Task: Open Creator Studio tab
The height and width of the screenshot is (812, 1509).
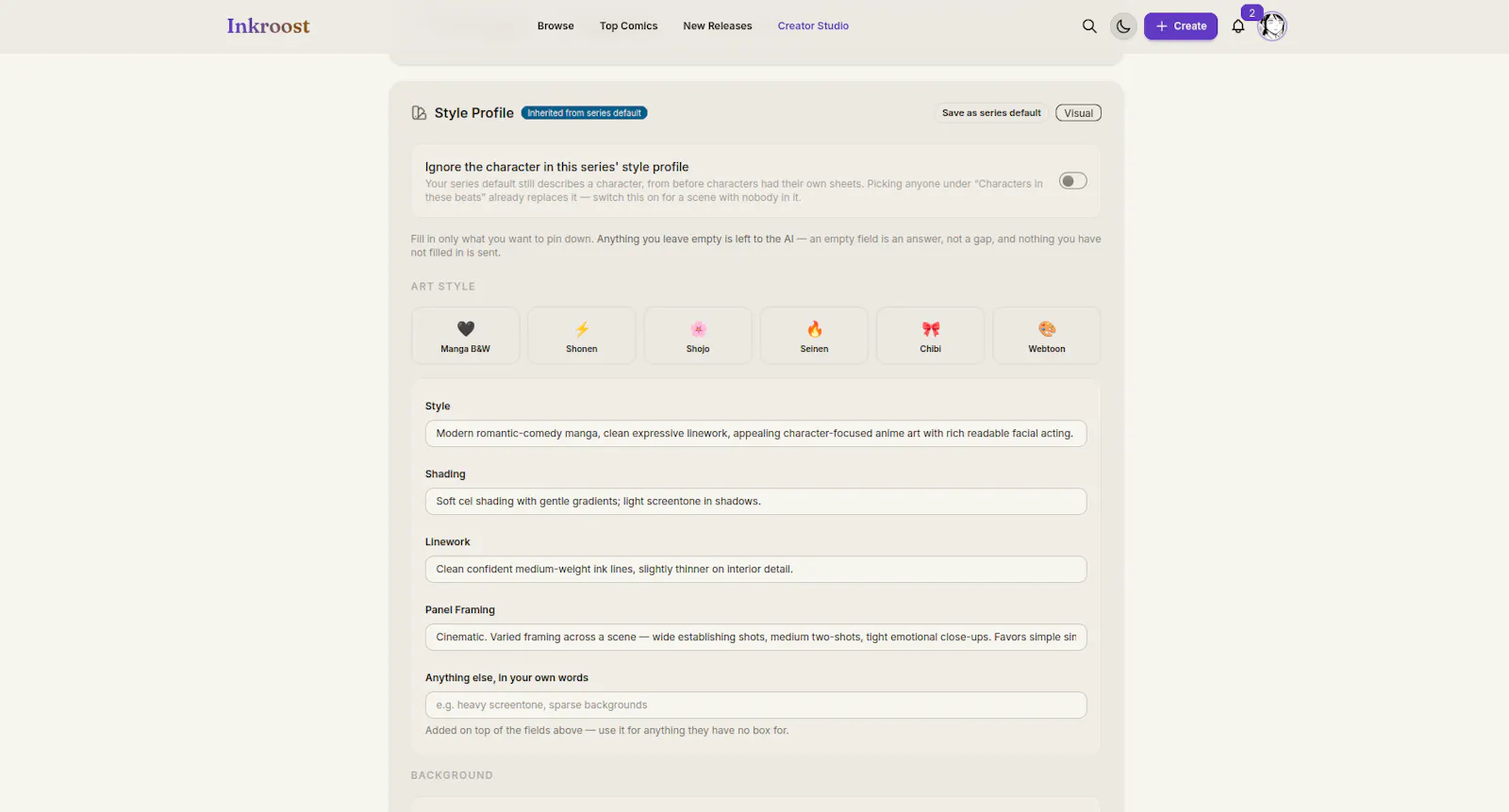Action: [x=813, y=26]
